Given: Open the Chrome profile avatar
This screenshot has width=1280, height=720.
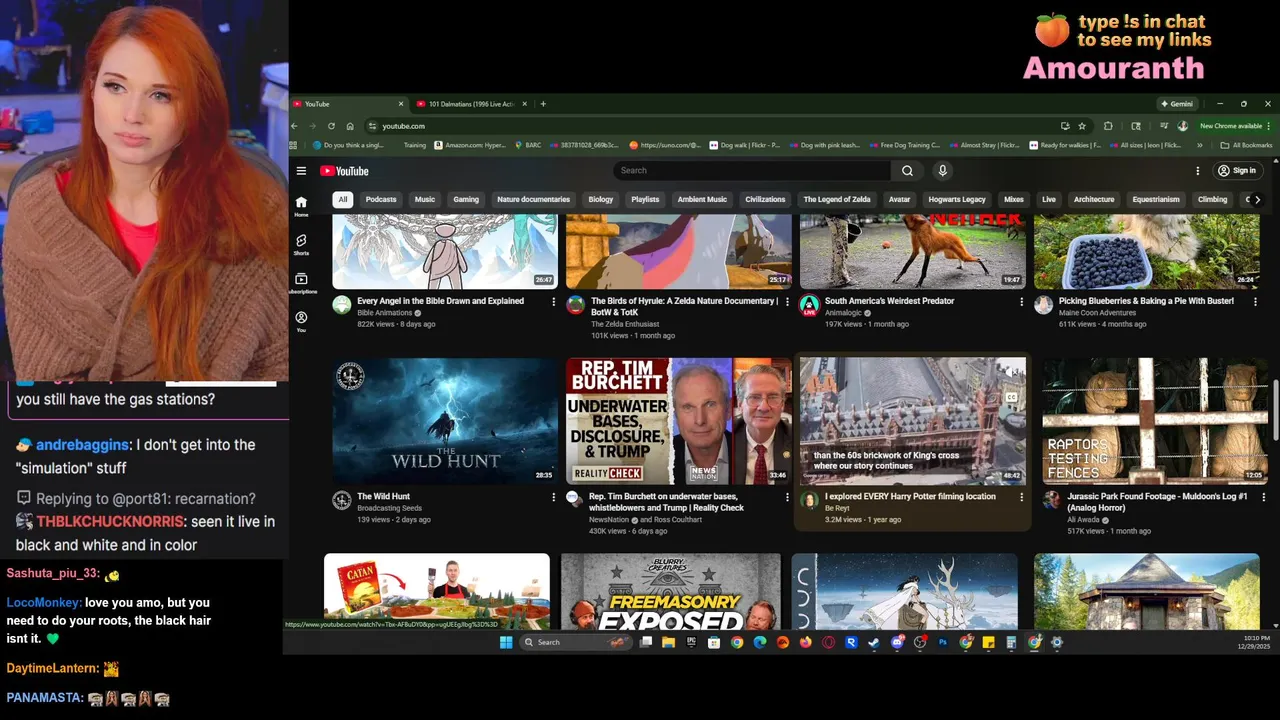Looking at the screenshot, I should tap(1183, 126).
